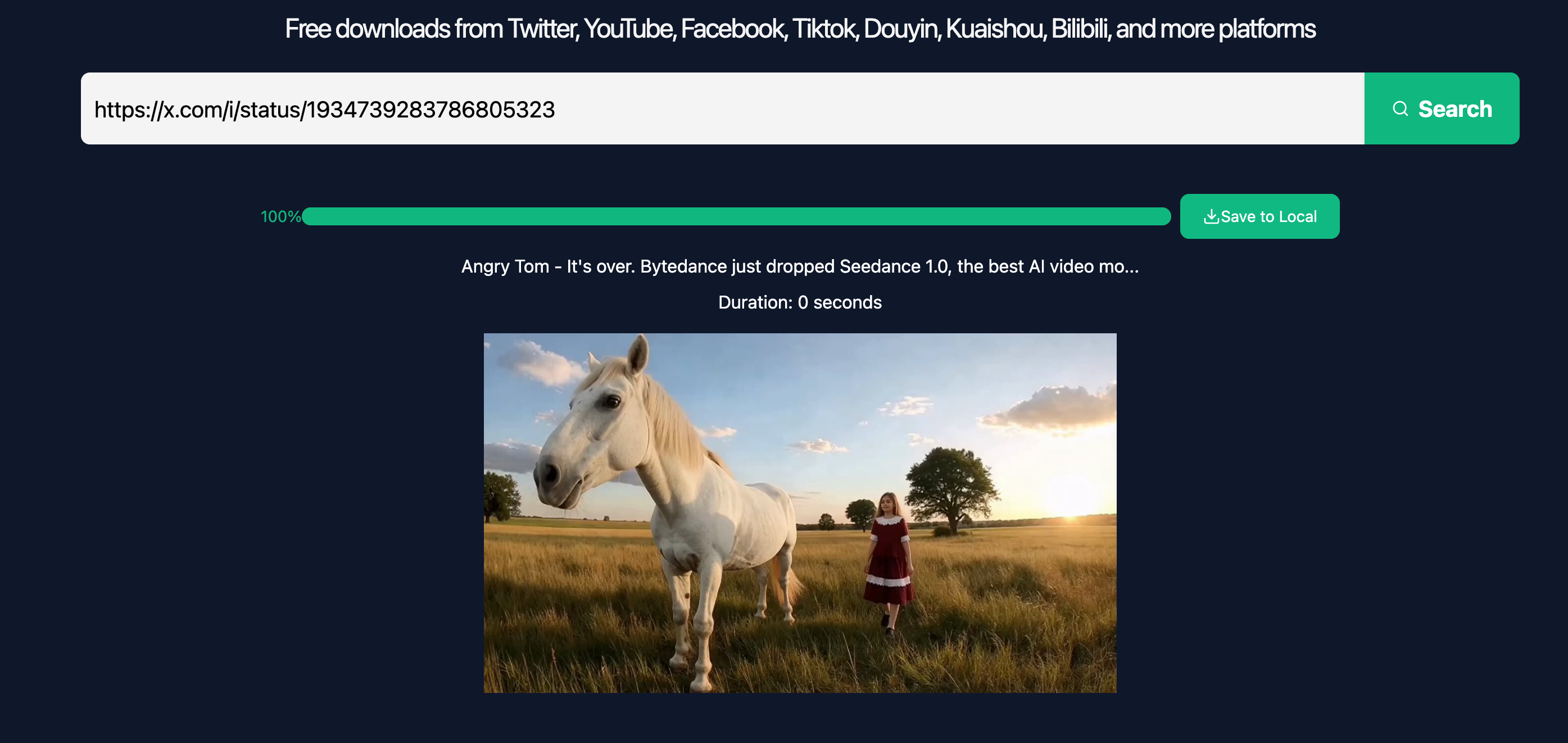1568x743 pixels.
Task: Click the word Douyin in the heading
Action: coord(901,29)
